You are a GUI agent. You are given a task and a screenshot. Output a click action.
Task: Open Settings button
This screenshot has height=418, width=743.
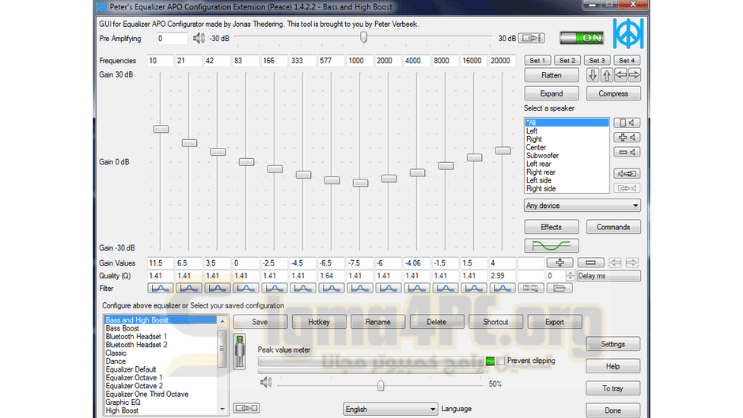click(x=613, y=344)
